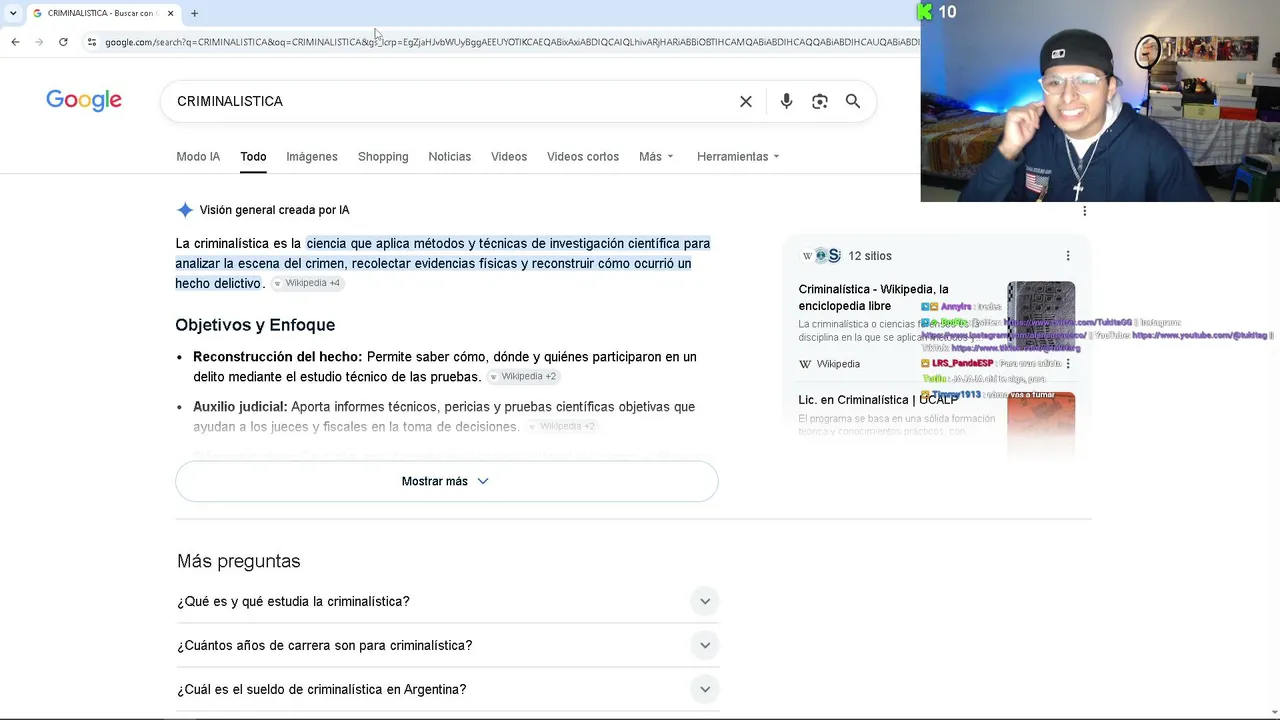Switch to the Modo IA tab
The width and height of the screenshot is (1280, 720).
(x=198, y=157)
